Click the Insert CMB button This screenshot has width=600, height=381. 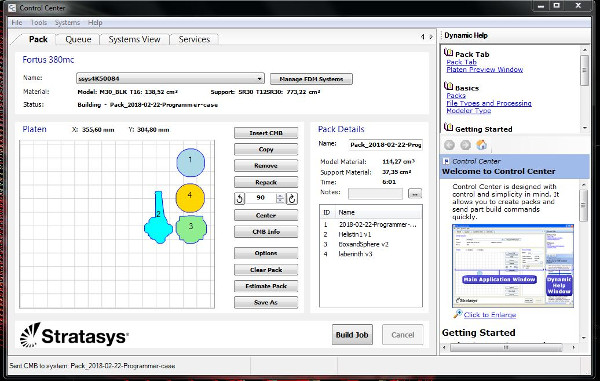pos(266,133)
